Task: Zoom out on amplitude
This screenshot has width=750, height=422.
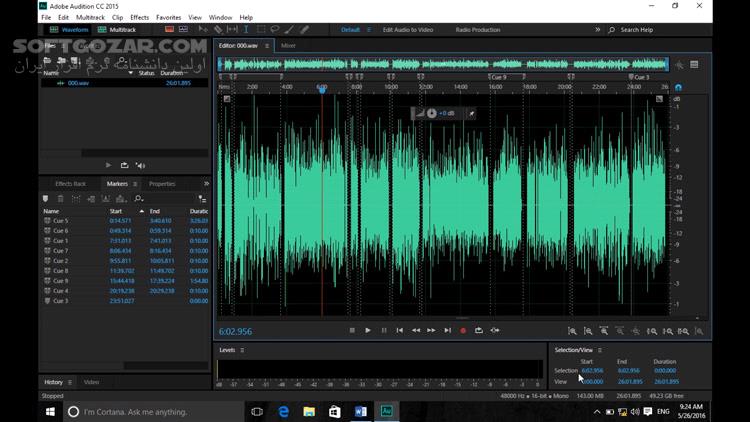Action: pos(588,331)
